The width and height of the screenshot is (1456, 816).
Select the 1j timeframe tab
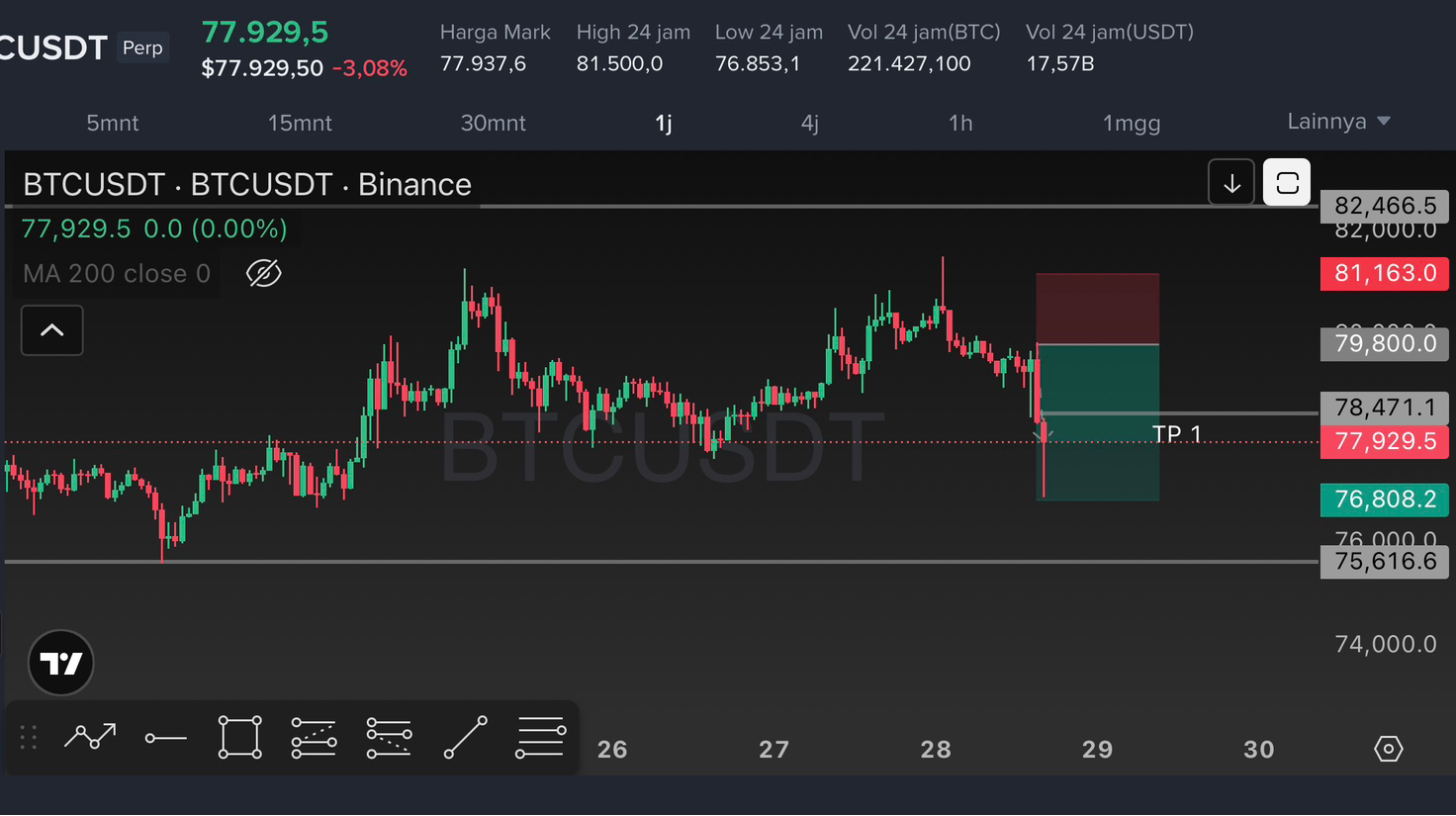click(664, 123)
